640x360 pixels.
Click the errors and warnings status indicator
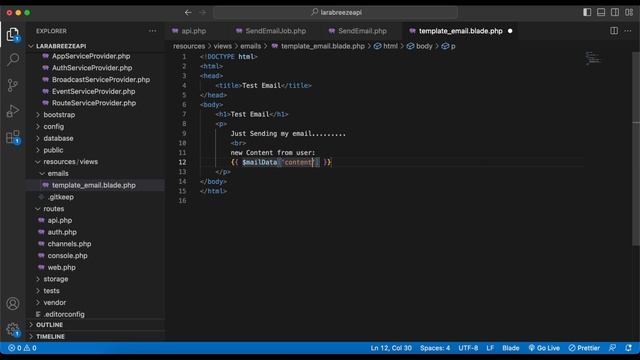pos(22,348)
